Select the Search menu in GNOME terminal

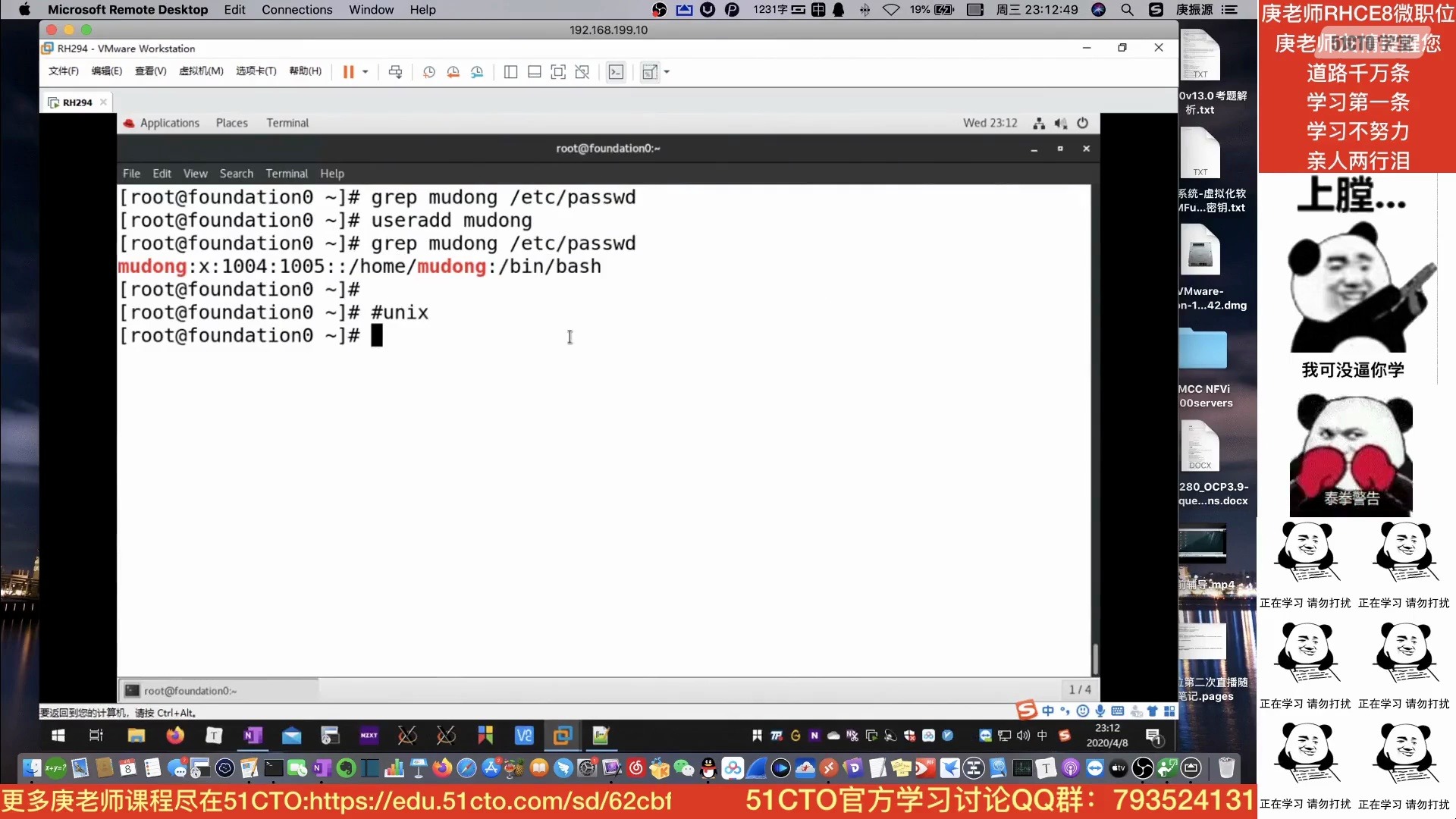click(235, 173)
